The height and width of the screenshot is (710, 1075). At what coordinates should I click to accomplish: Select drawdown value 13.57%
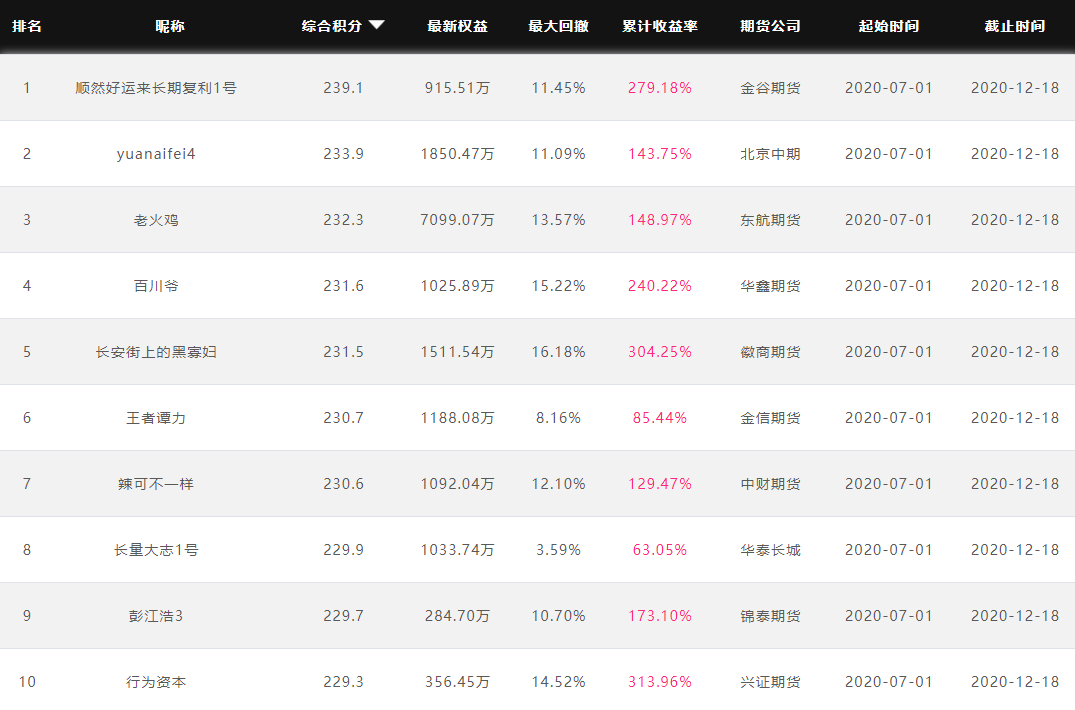pyautogui.click(x=559, y=220)
